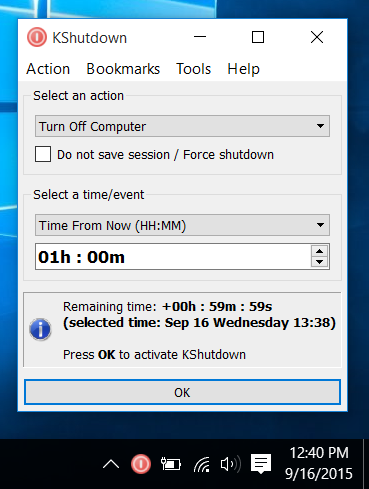Open the battery power status icon

pyautogui.click(x=171, y=464)
